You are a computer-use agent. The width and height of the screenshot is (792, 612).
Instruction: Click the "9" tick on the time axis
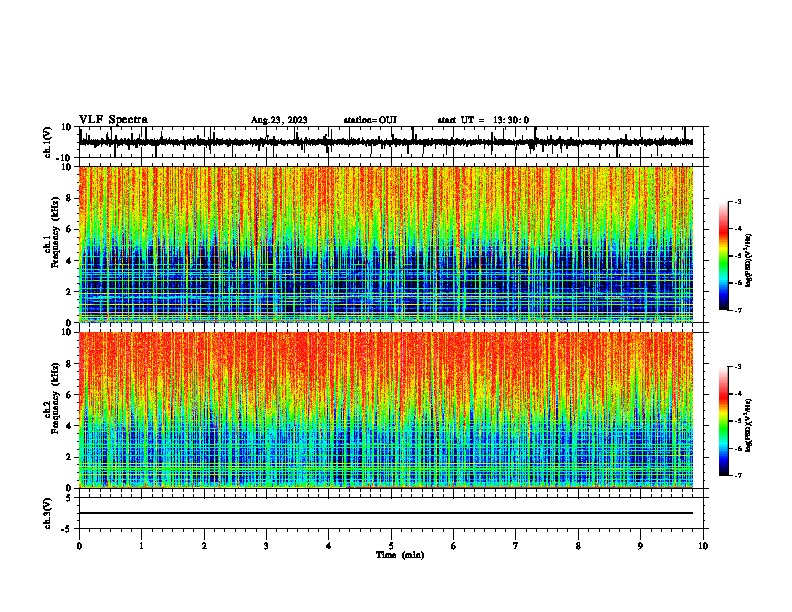pos(640,546)
